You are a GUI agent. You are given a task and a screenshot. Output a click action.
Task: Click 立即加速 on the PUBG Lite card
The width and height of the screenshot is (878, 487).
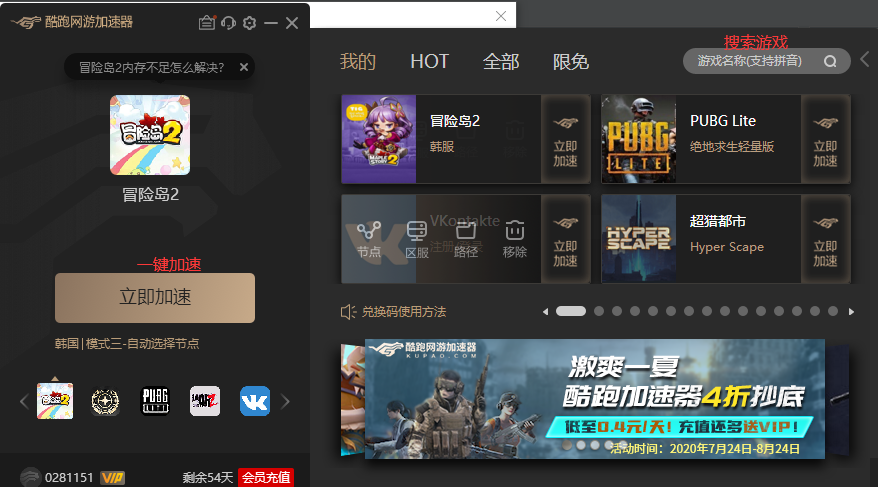pyautogui.click(x=825, y=139)
